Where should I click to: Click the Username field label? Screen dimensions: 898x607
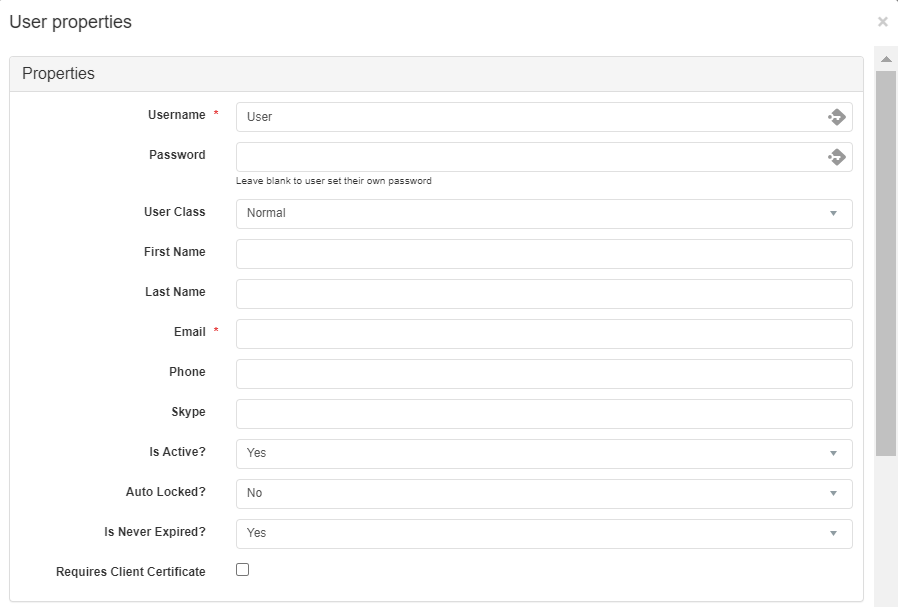pyautogui.click(x=176, y=115)
